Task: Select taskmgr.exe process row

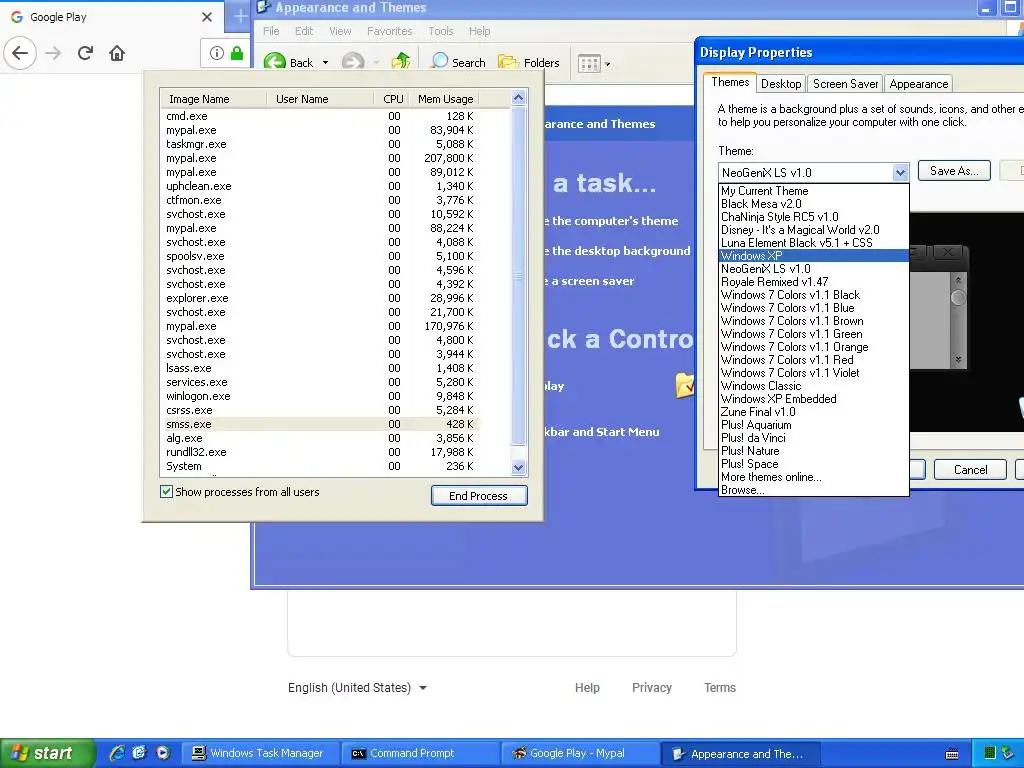Action: coord(320,144)
